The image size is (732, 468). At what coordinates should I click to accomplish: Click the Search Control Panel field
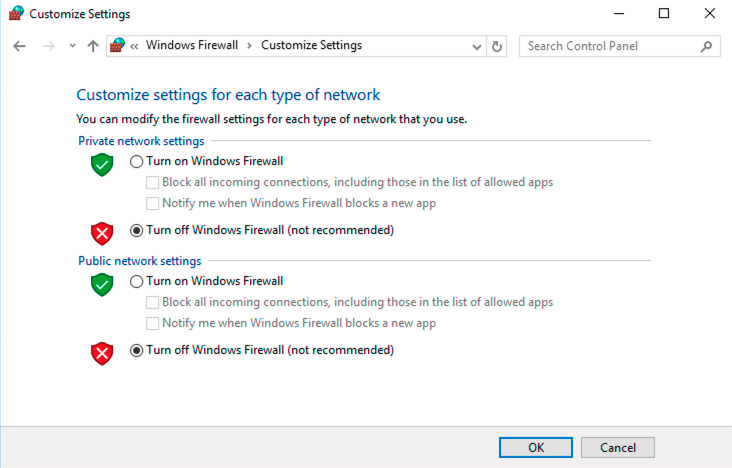tap(610, 46)
